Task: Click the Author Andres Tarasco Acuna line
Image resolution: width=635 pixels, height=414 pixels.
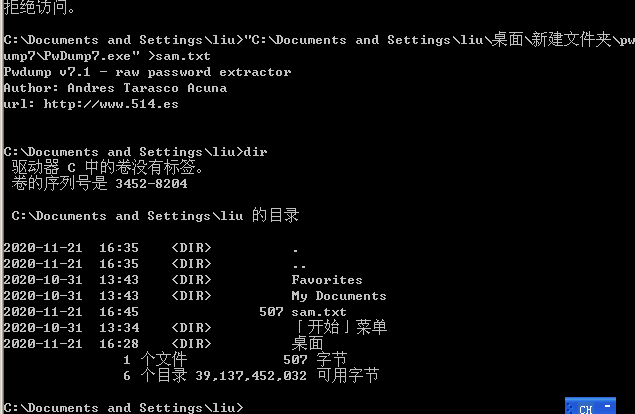Action: pos(115,88)
